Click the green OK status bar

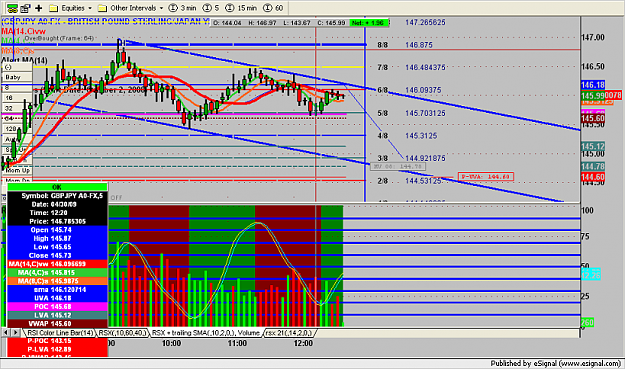point(57,187)
